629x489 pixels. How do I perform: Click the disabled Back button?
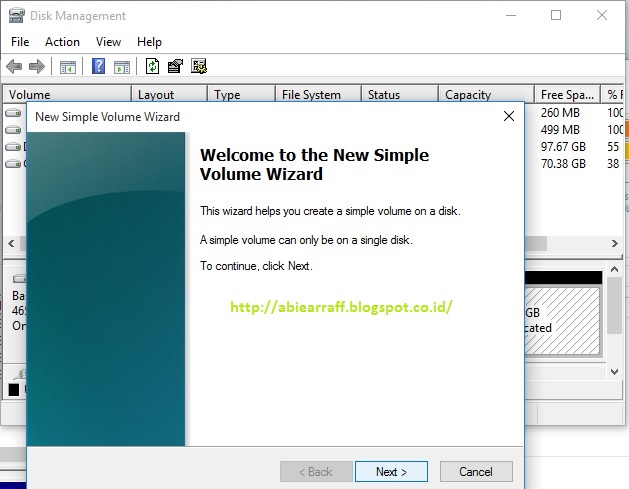click(316, 471)
